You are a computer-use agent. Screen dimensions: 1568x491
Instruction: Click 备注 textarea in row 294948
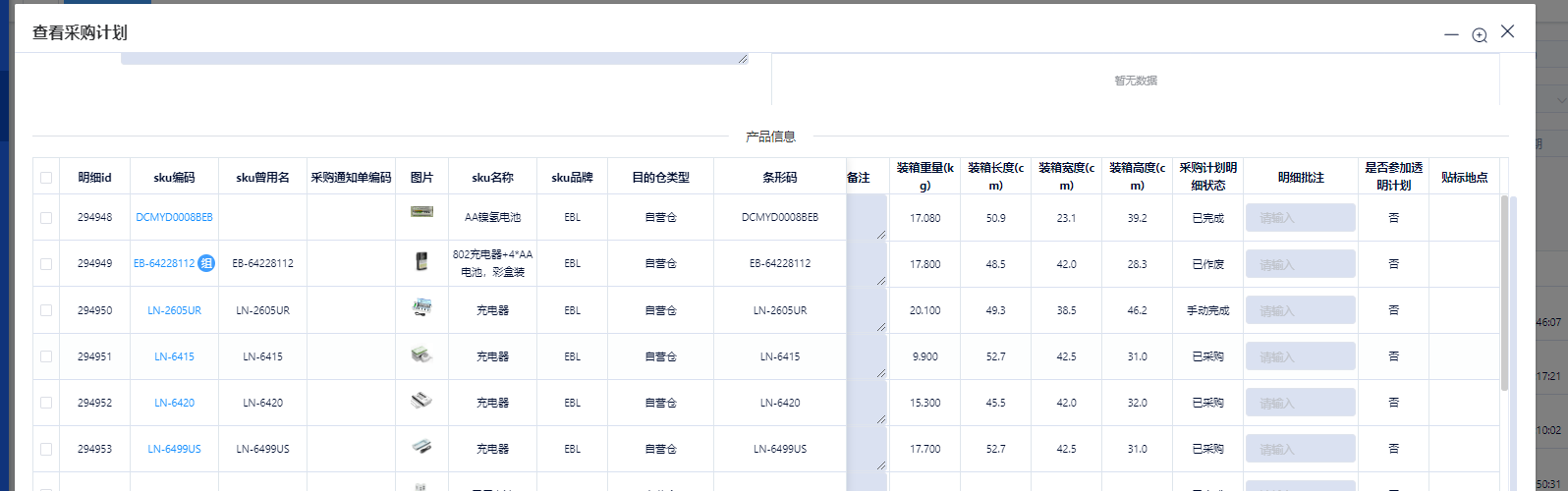pyautogui.click(x=867, y=217)
